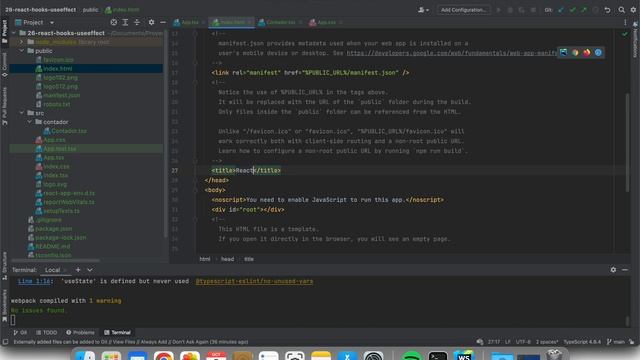
Task: Click the Line 1:16 terminal link
Action: point(34,281)
